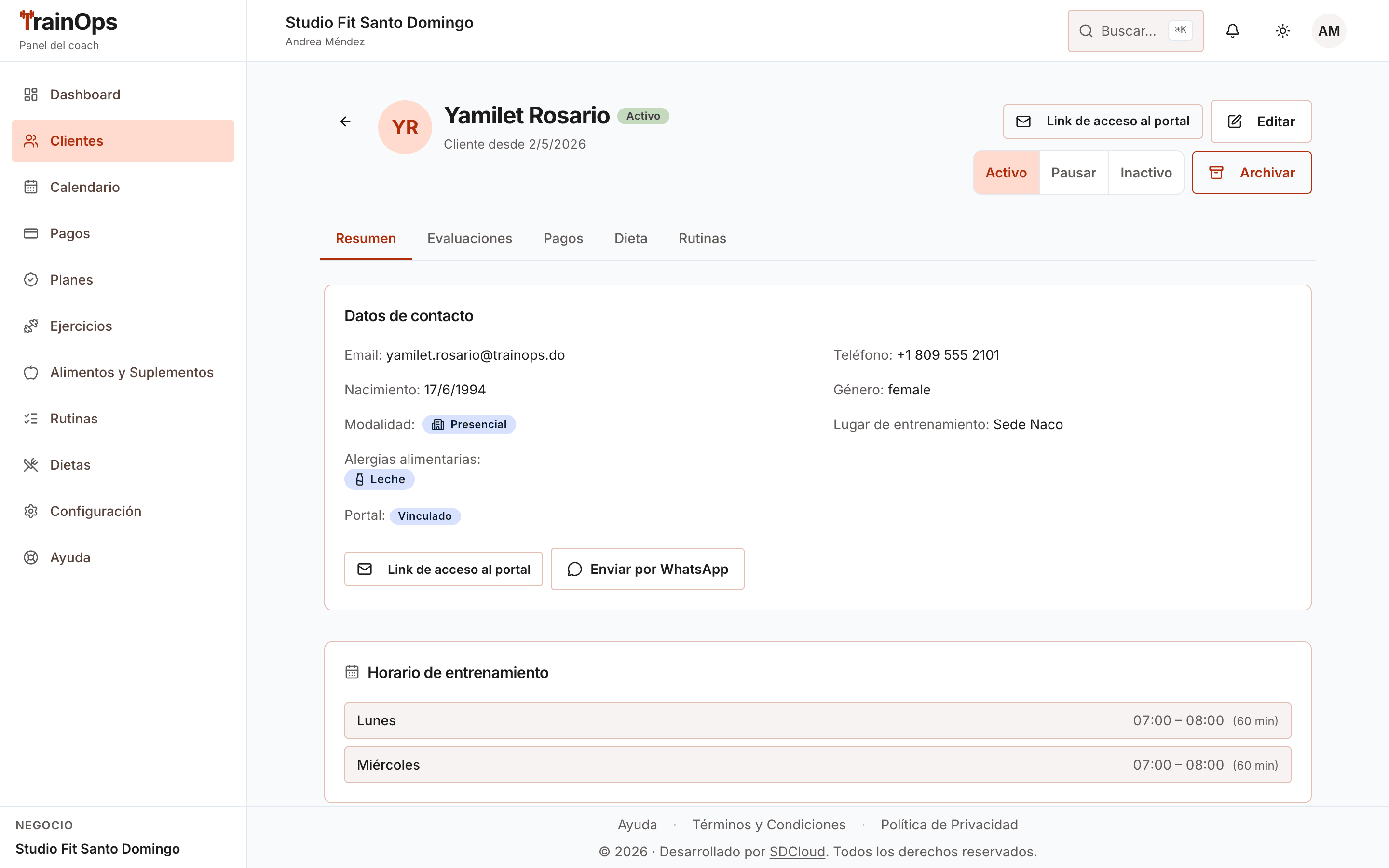The image size is (1389, 868).
Task: Click client email yamilet.rosario@trainops.do
Action: click(x=475, y=355)
